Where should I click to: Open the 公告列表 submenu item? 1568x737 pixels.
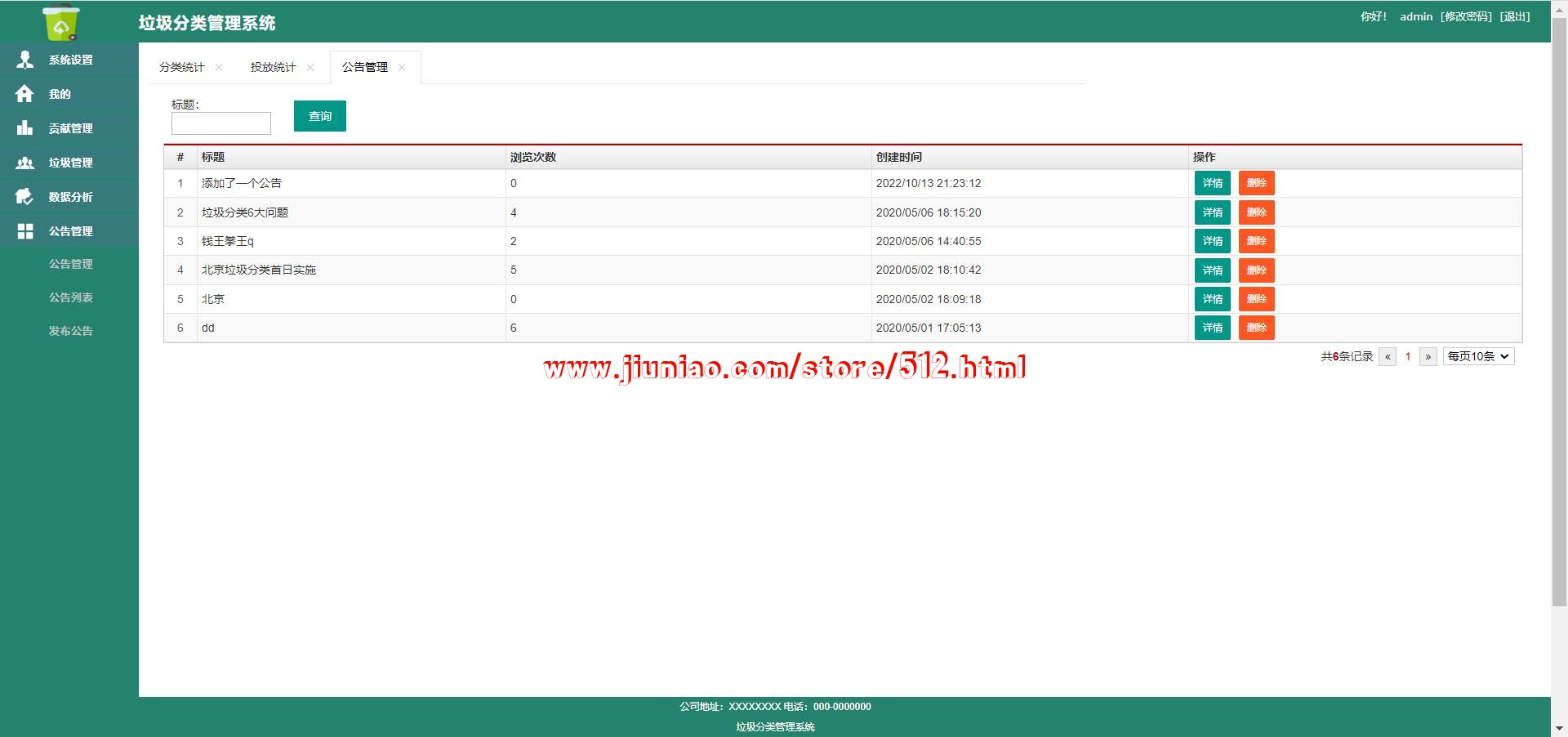(x=71, y=297)
